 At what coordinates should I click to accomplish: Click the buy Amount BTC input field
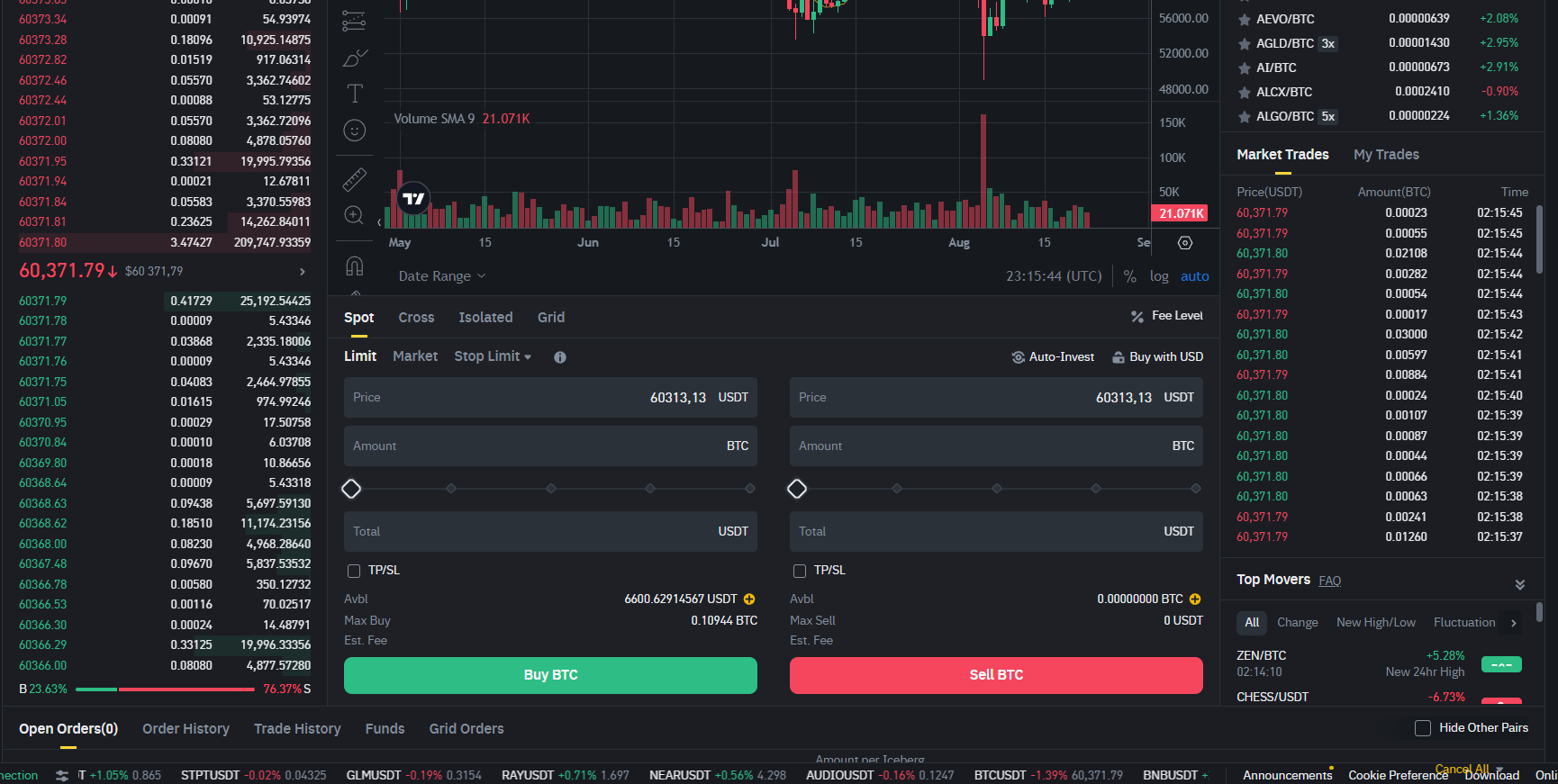tap(550, 446)
